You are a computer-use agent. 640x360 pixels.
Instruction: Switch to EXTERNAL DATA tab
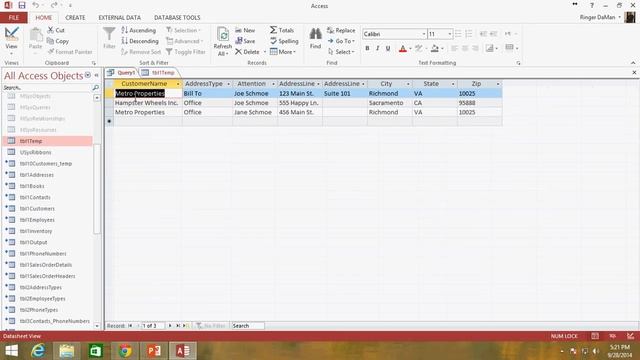(120, 18)
